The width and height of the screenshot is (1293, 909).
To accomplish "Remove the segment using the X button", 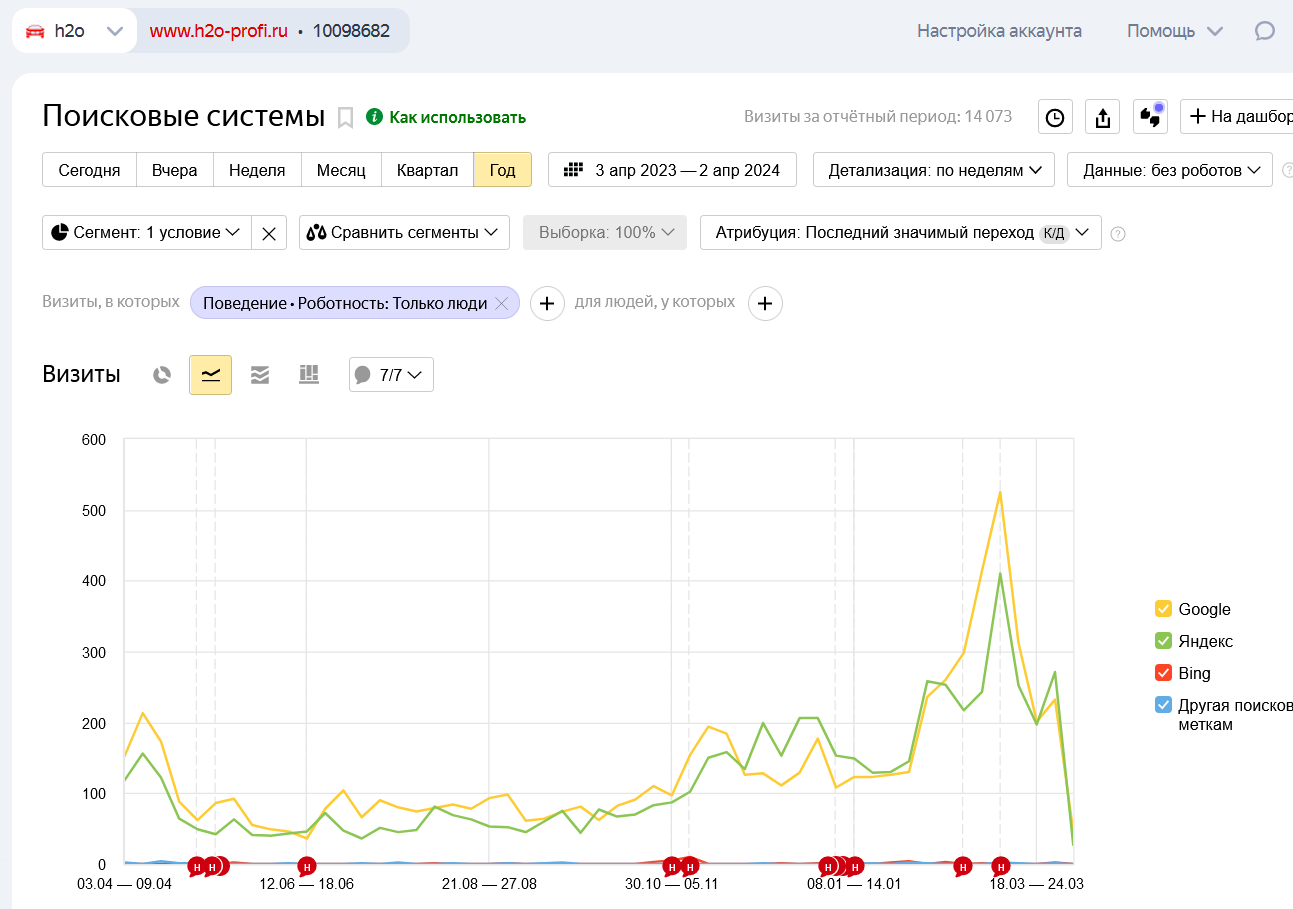I will coord(269,233).
